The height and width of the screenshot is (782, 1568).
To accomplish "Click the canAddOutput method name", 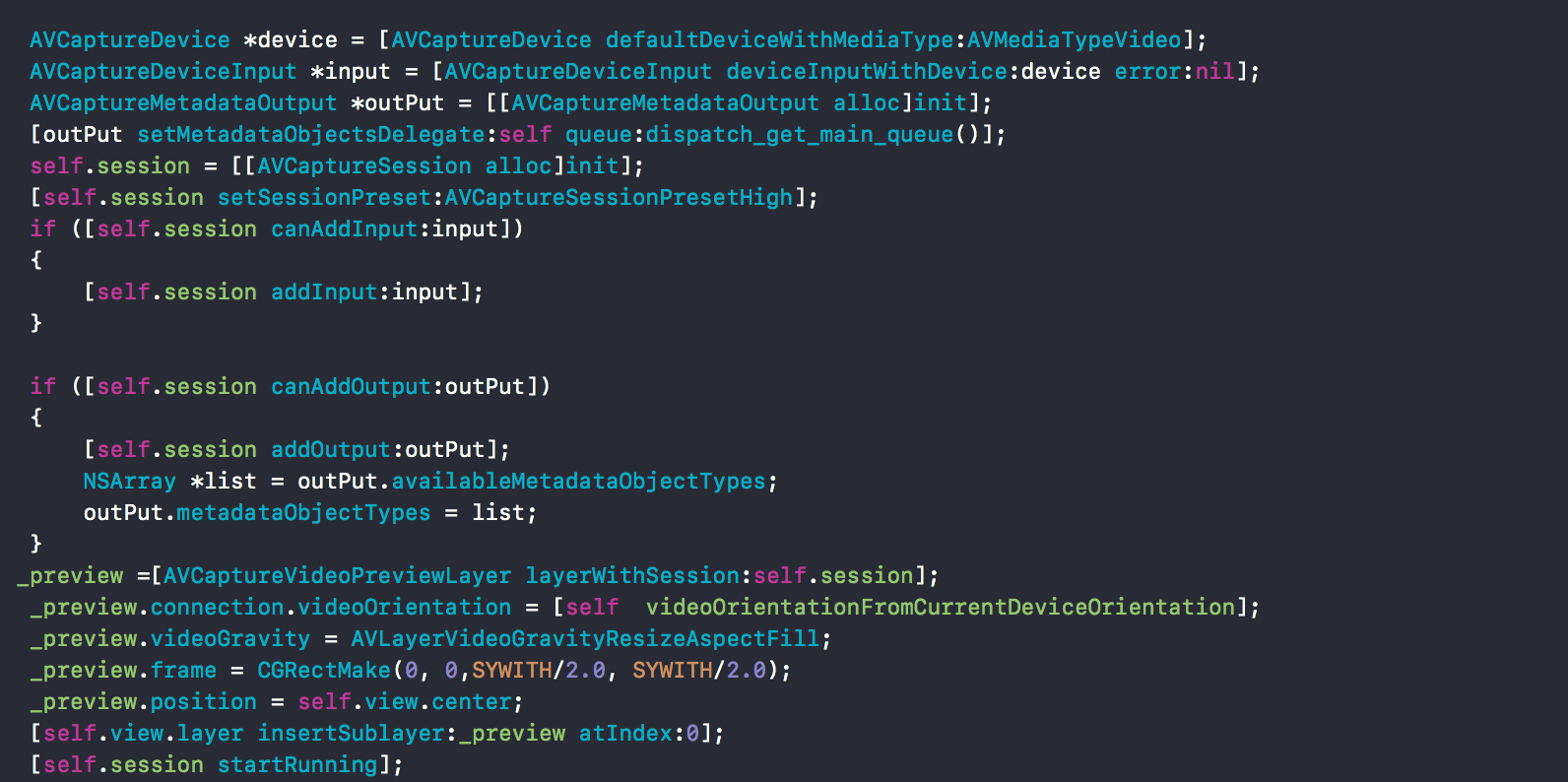I will coord(352,387).
